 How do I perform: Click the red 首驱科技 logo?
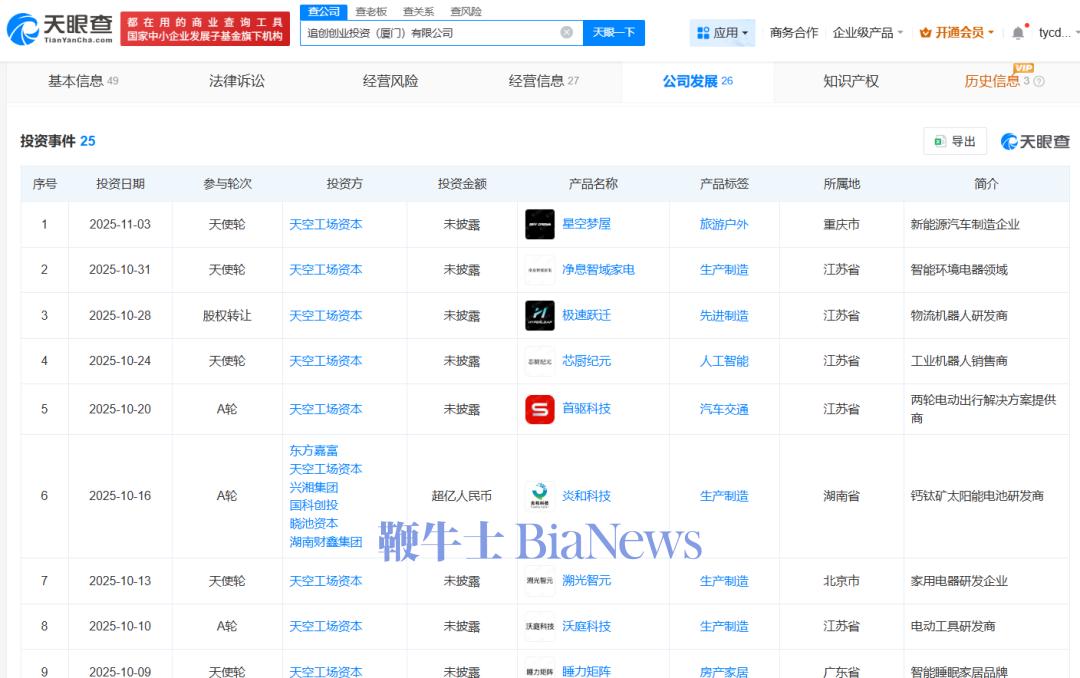click(540, 409)
